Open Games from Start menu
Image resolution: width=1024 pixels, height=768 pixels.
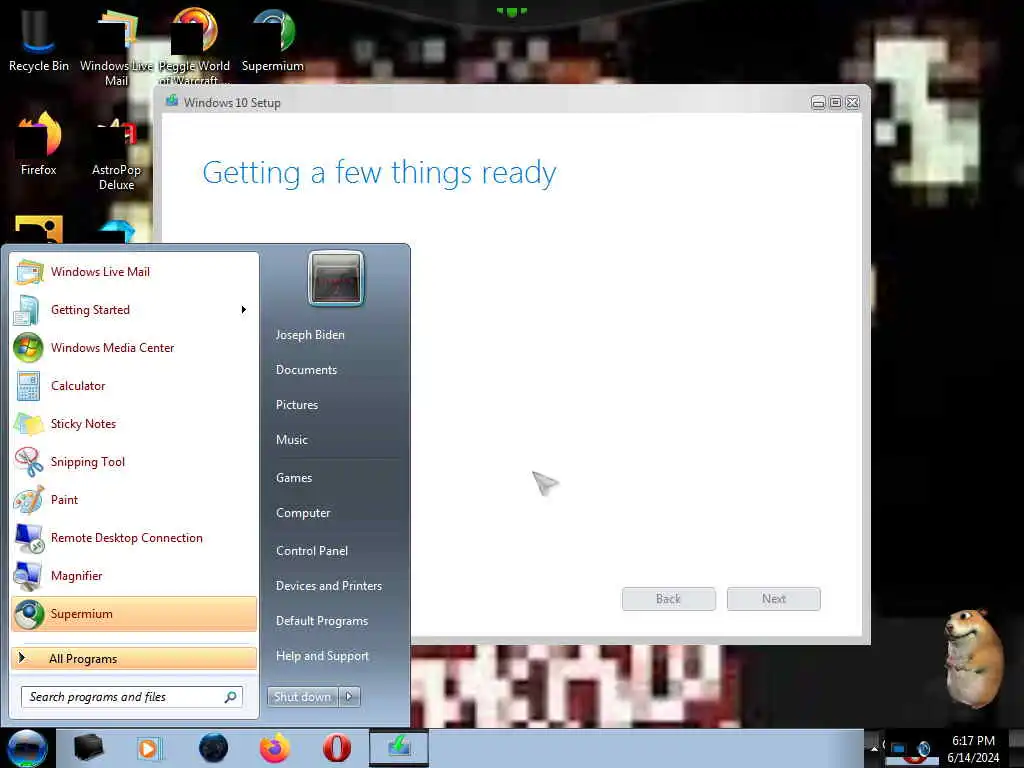pos(294,477)
